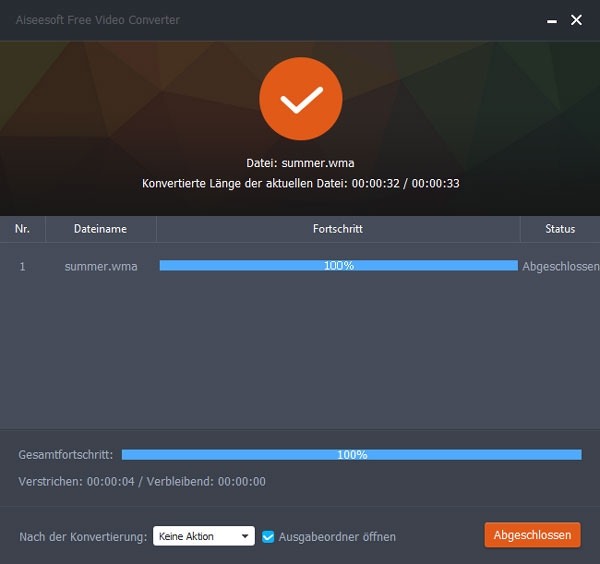Click the Abgeschlossen status of summer.wma

click(560, 267)
